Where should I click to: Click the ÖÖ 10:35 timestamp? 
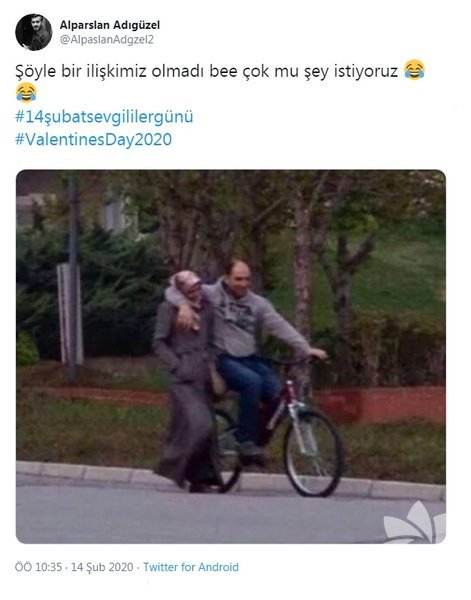(x=38, y=567)
